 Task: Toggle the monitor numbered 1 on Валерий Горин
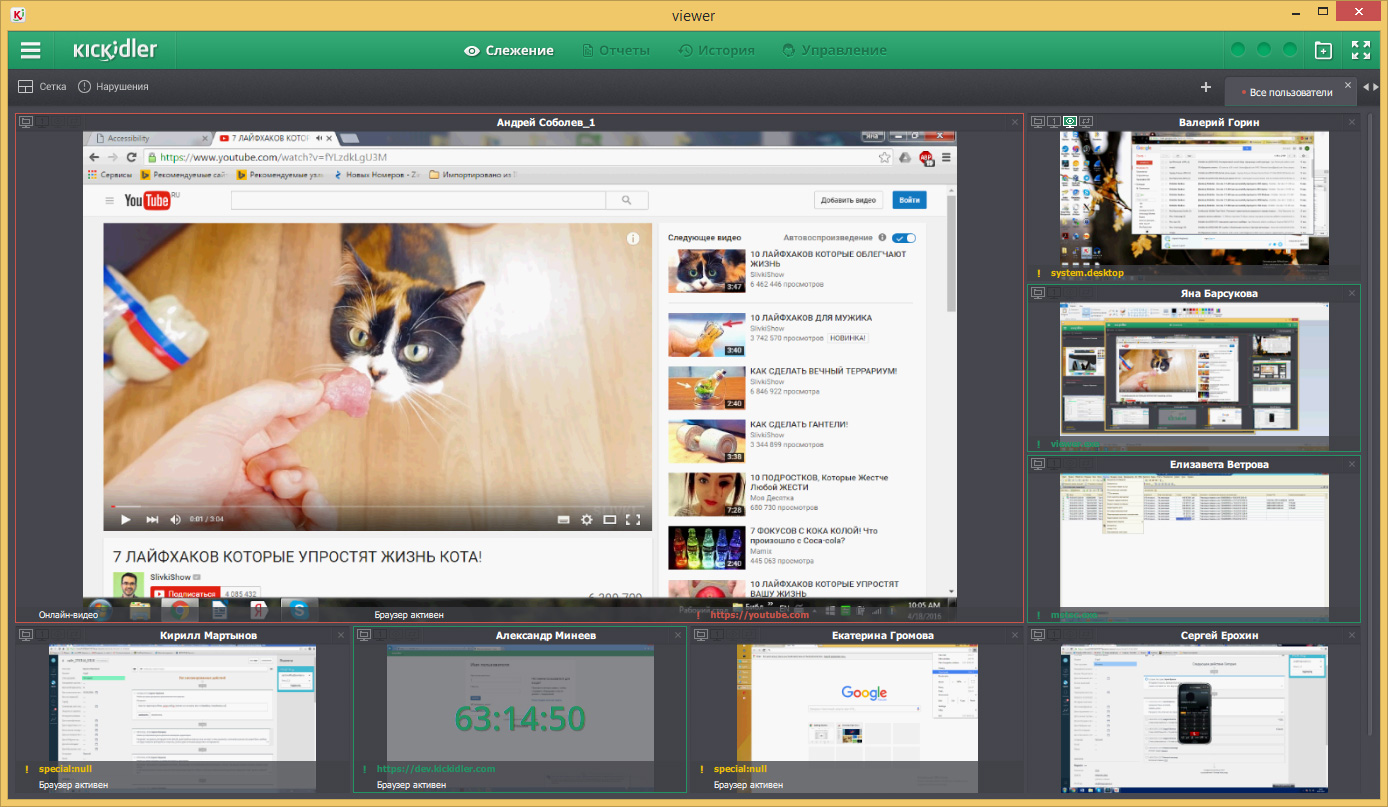tap(1054, 122)
